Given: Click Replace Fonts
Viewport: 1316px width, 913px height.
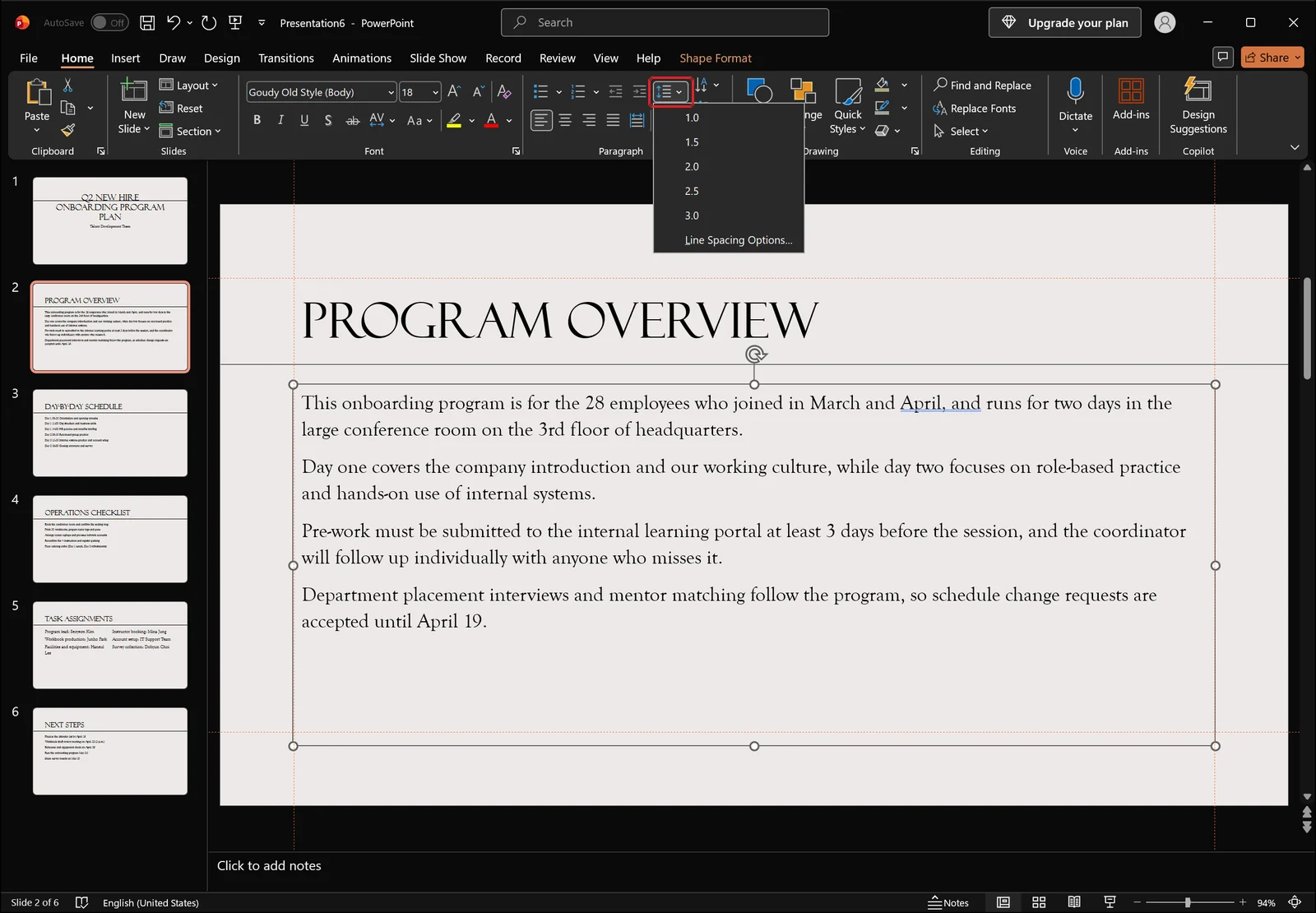Looking at the screenshot, I should (975, 108).
